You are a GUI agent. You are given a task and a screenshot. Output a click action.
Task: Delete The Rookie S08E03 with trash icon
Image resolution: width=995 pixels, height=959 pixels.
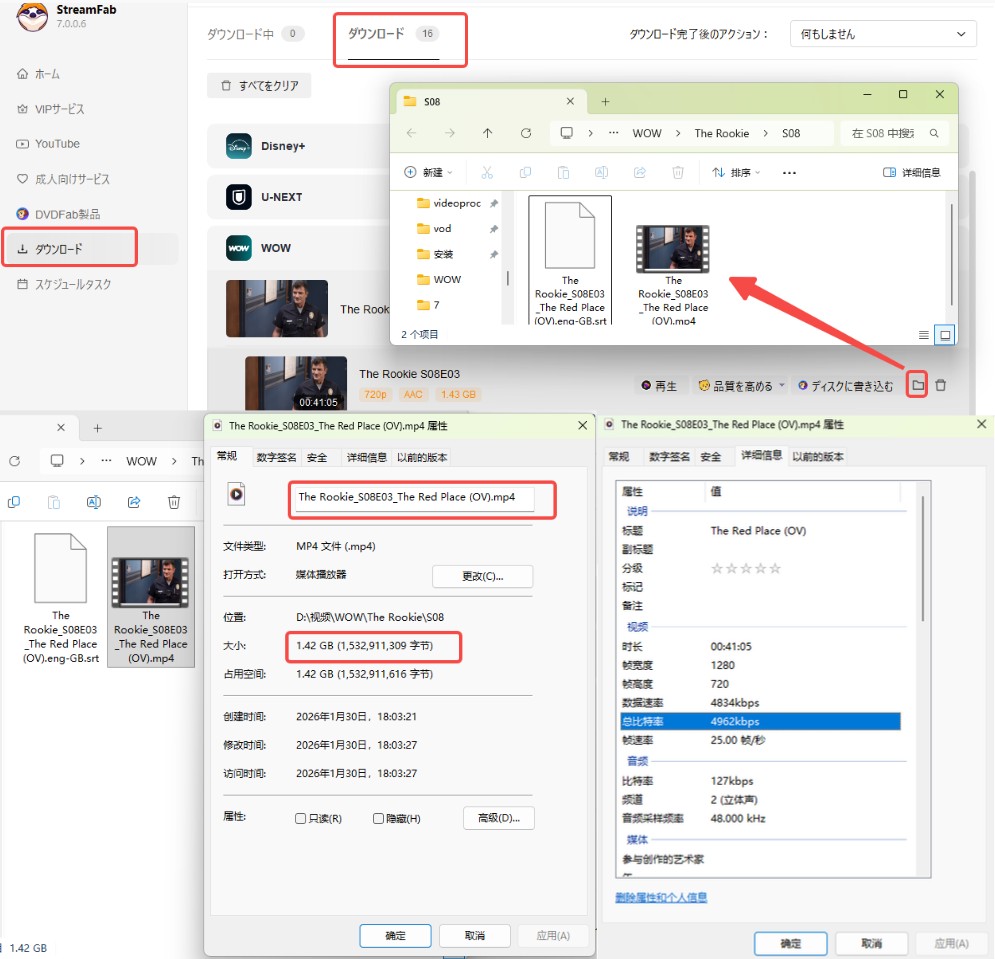pos(940,385)
